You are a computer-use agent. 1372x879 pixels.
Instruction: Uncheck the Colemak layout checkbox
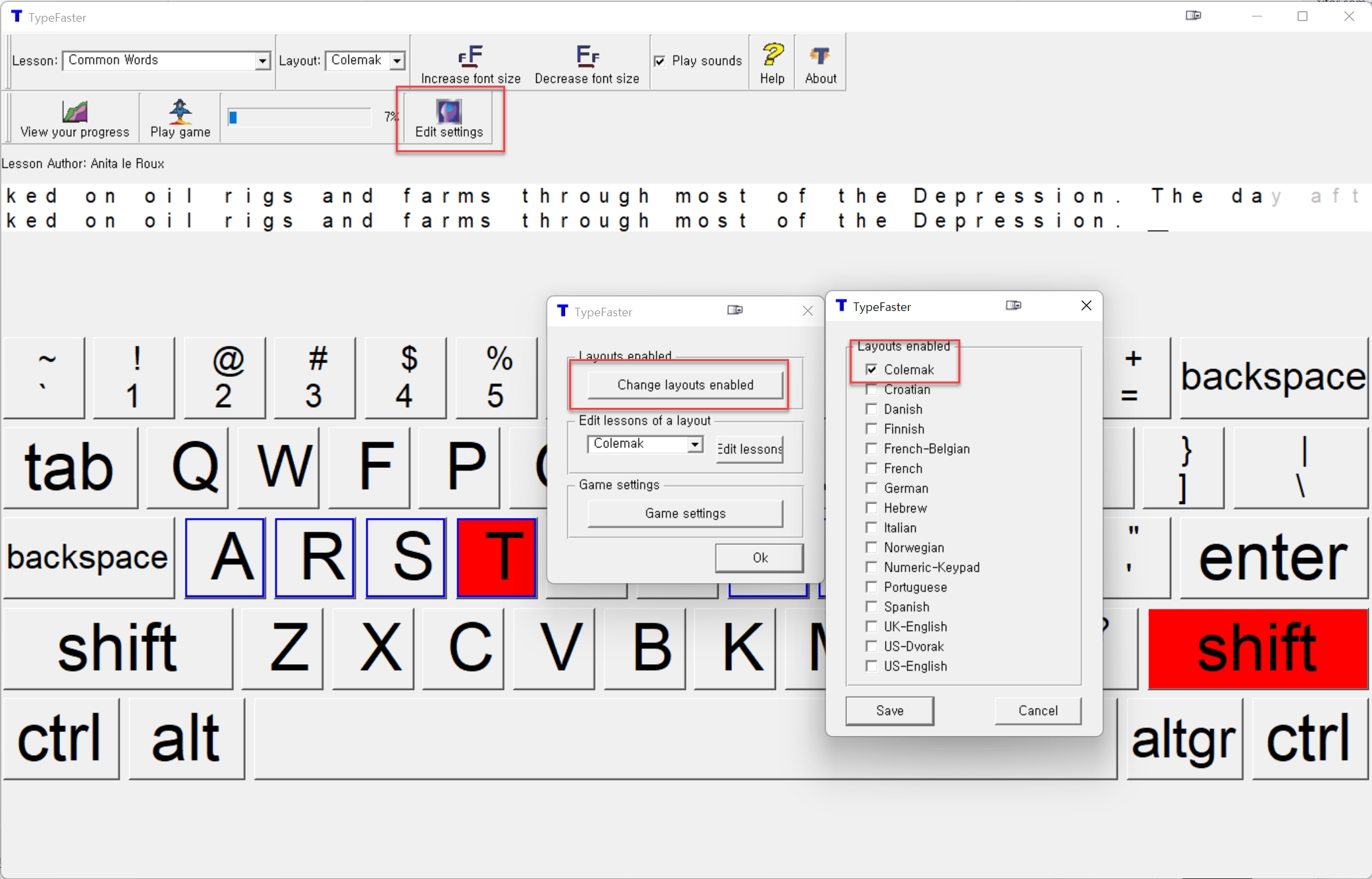pos(871,370)
